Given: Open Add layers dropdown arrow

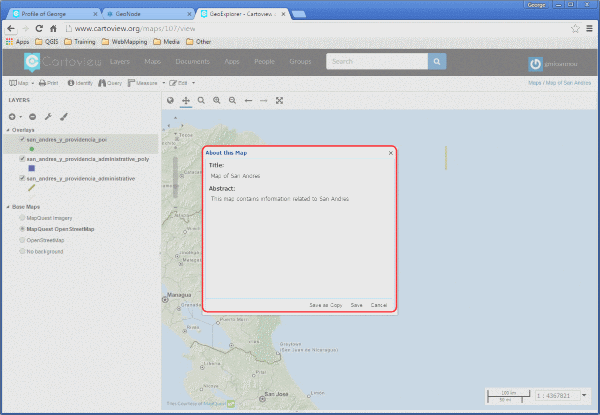Looking at the screenshot, I should point(21,117).
